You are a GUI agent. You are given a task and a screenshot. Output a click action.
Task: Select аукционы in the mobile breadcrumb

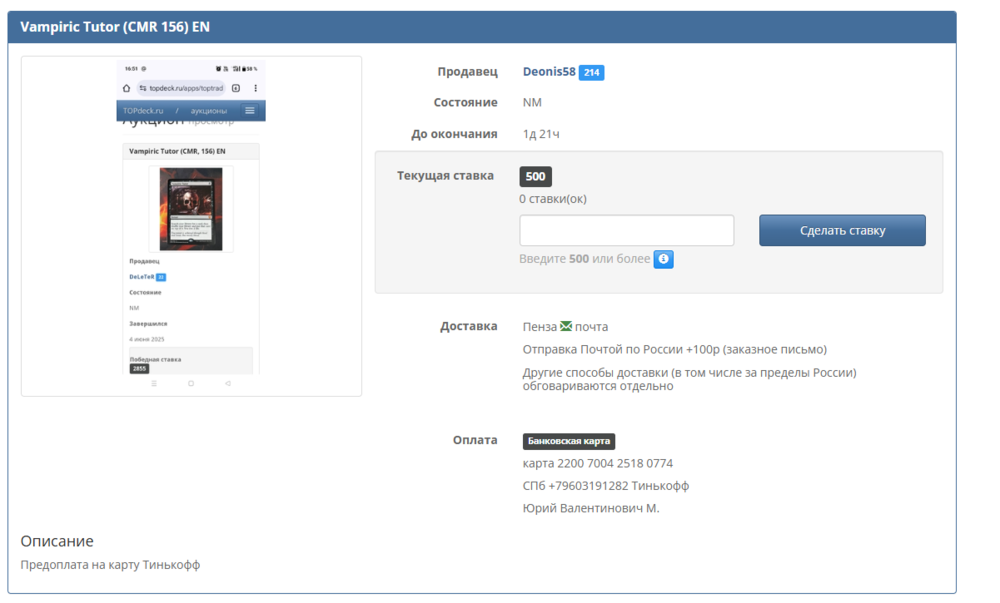(x=209, y=111)
